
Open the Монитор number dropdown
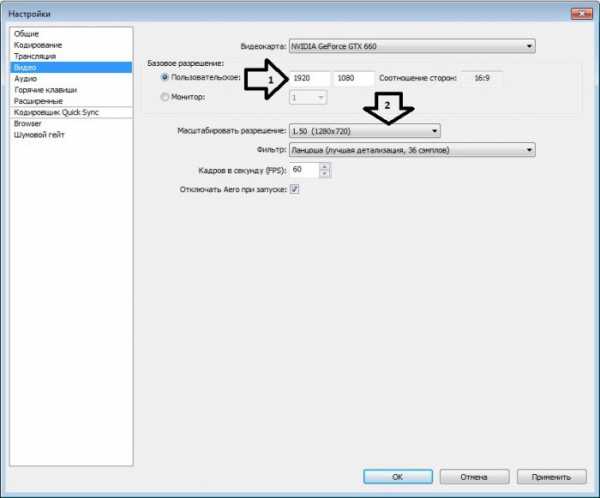[308, 98]
